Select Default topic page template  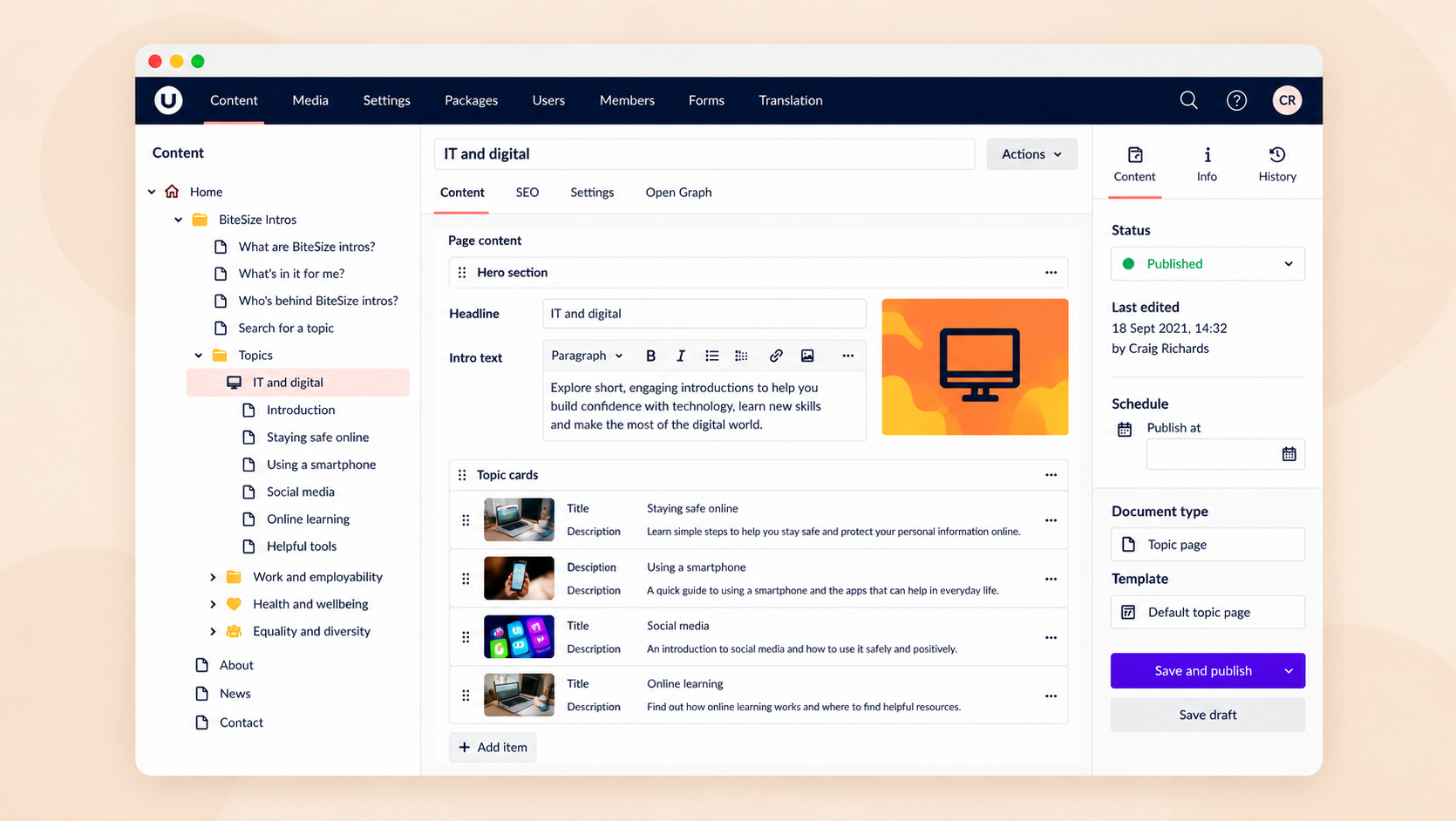point(1208,612)
